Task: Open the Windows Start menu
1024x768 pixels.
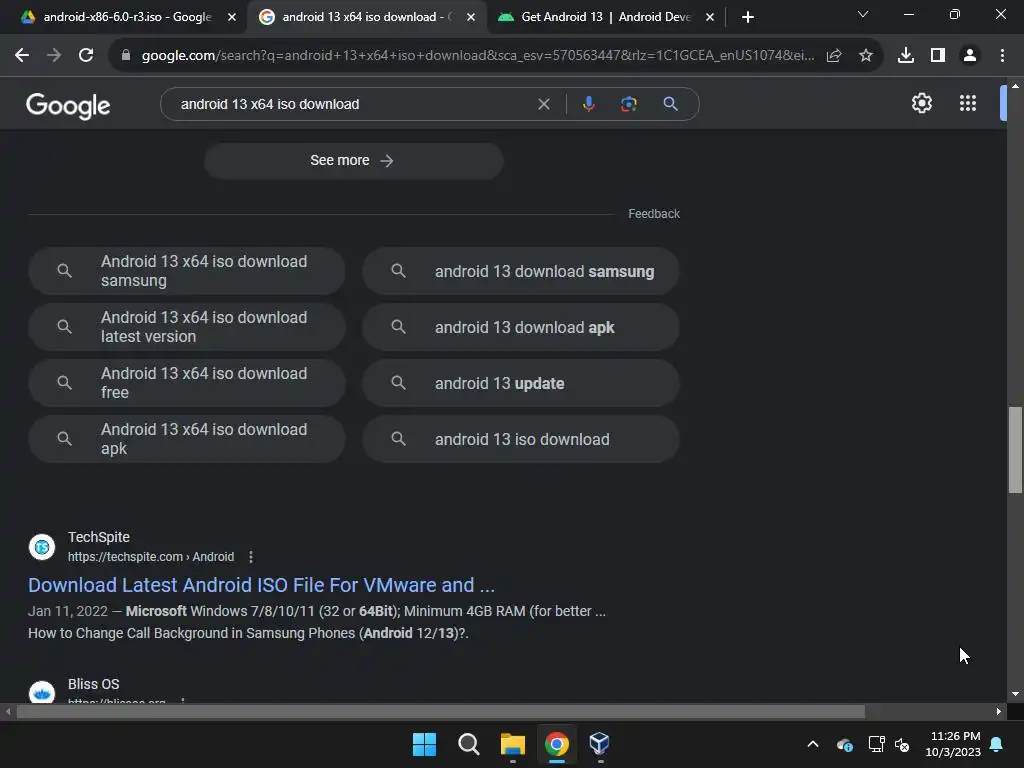Action: click(x=424, y=744)
